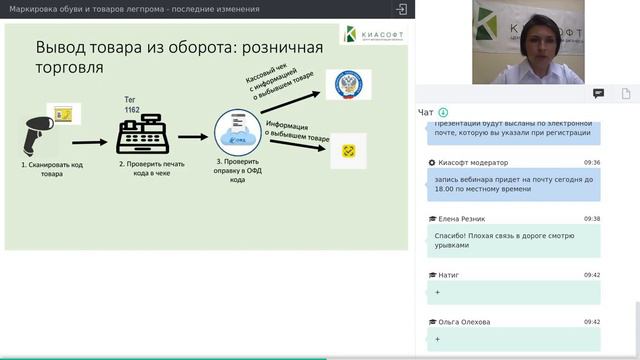Click the chat scroll-down arrow icon
The height and width of the screenshot is (360, 640).
pos(443,112)
